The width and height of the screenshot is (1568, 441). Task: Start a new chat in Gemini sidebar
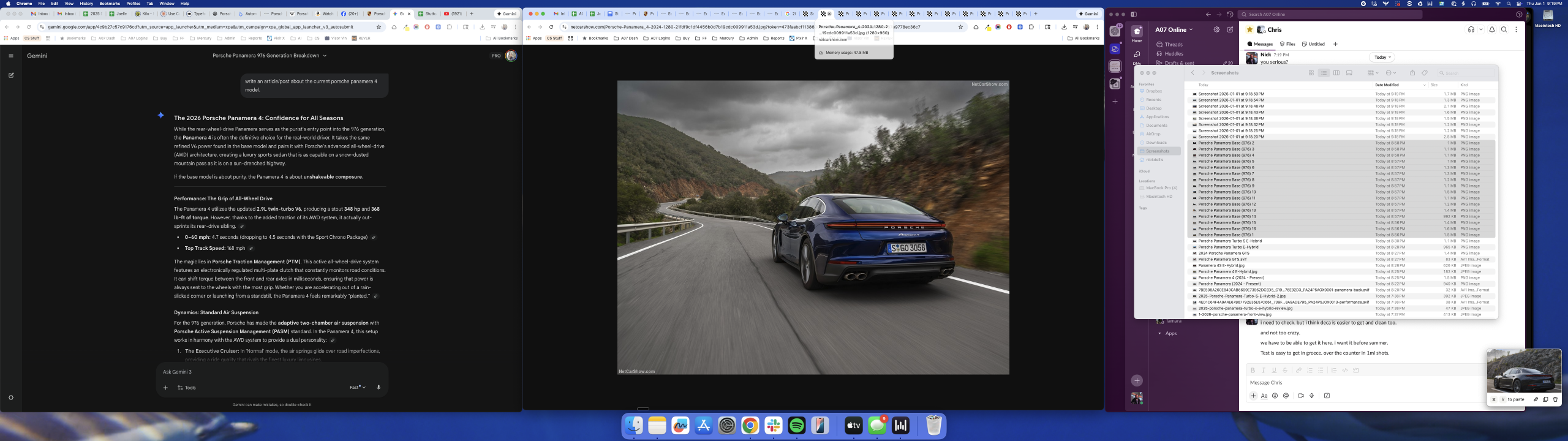11,75
